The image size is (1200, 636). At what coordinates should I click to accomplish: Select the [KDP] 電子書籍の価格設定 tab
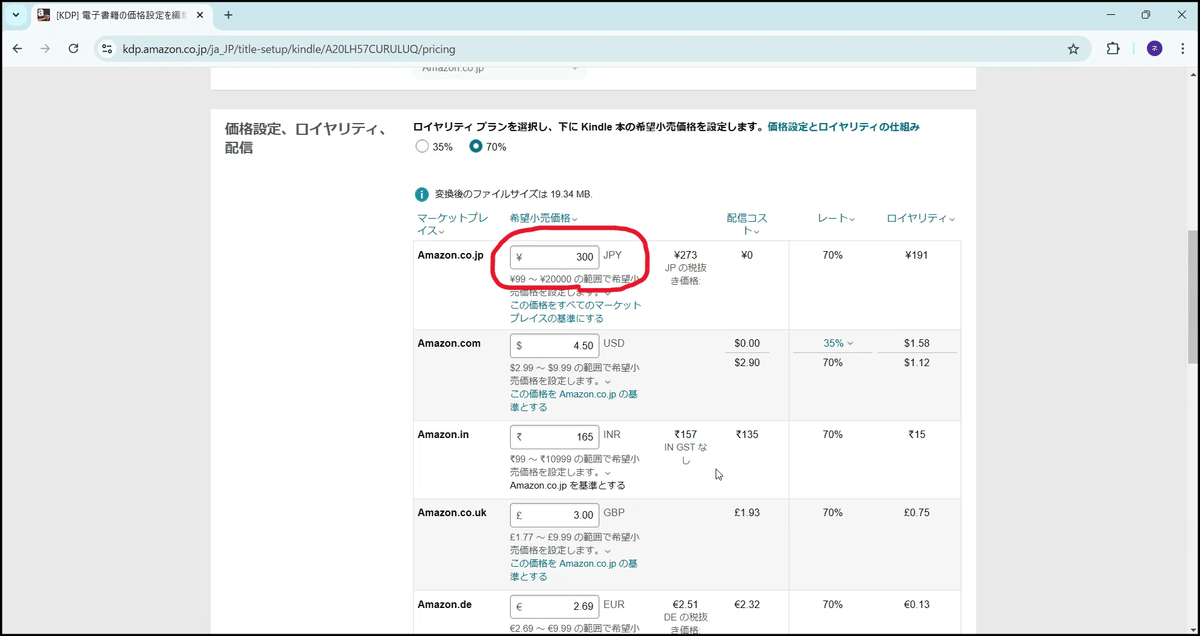(120, 15)
